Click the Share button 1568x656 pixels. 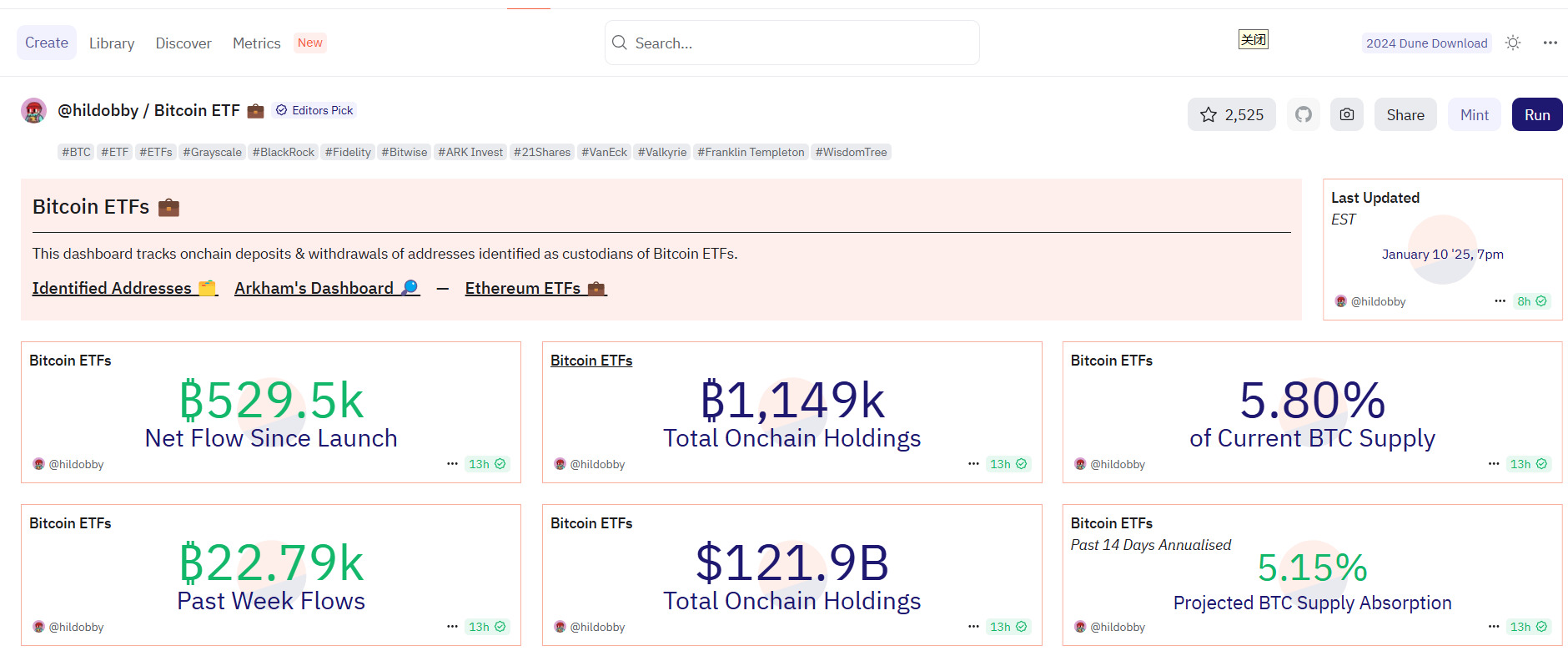point(1405,115)
